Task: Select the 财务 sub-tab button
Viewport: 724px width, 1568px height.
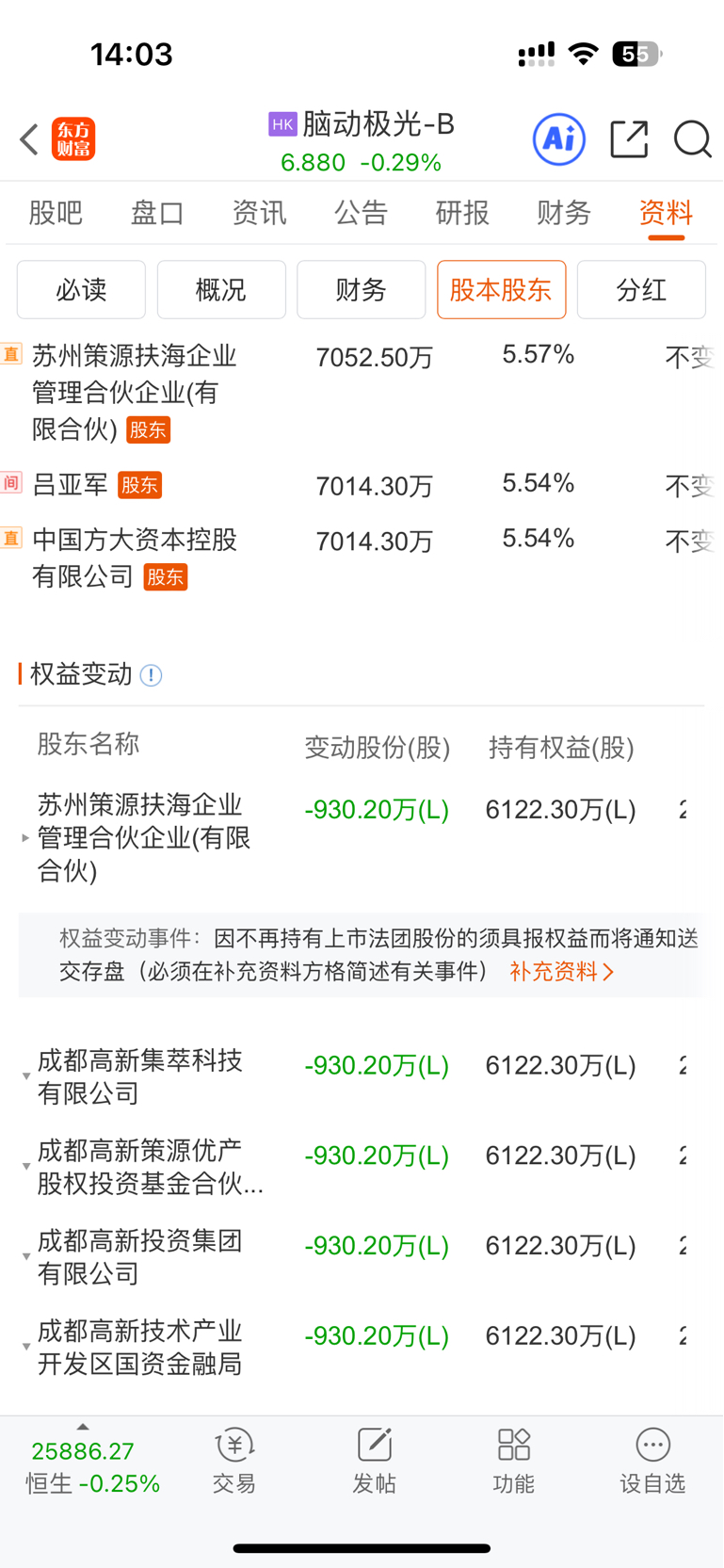Action: 362,290
